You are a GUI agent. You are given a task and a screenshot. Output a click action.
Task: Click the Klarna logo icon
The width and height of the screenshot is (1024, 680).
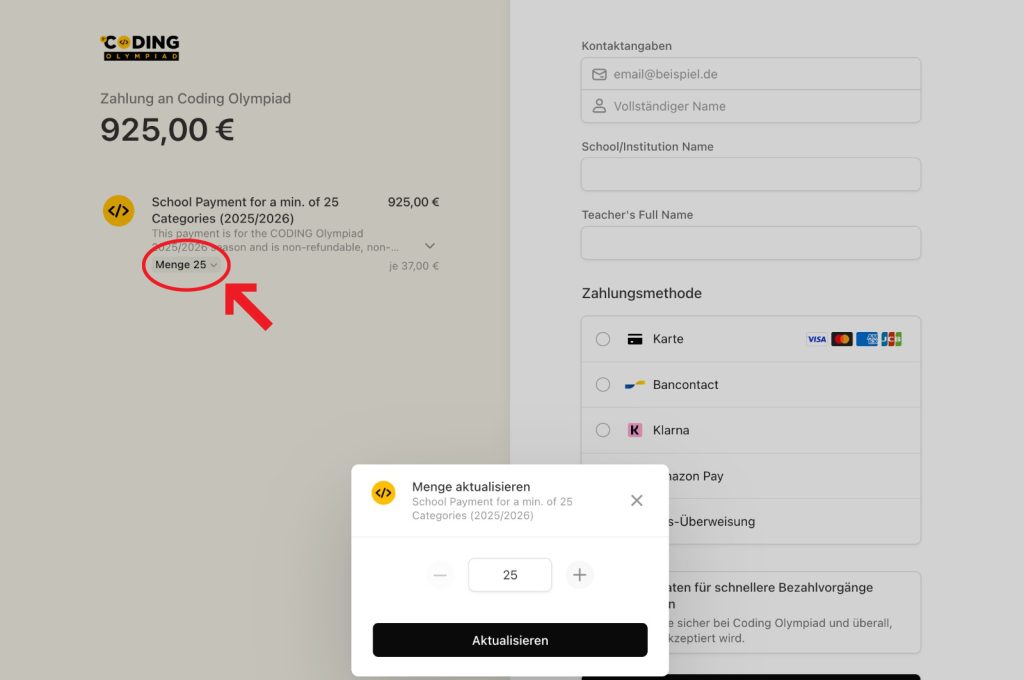(634, 430)
